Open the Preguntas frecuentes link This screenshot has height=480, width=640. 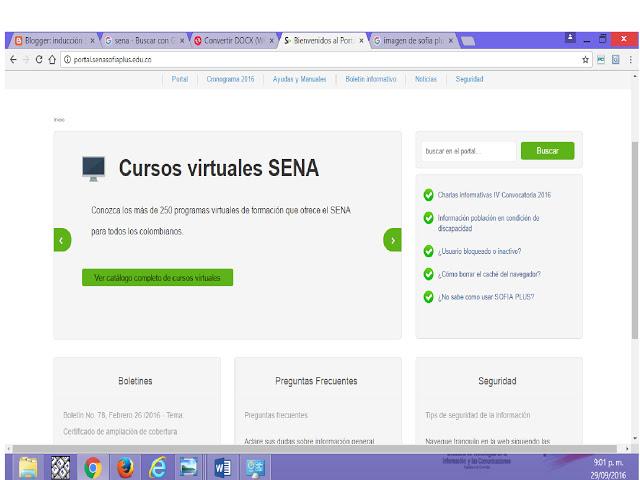point(276,415)
